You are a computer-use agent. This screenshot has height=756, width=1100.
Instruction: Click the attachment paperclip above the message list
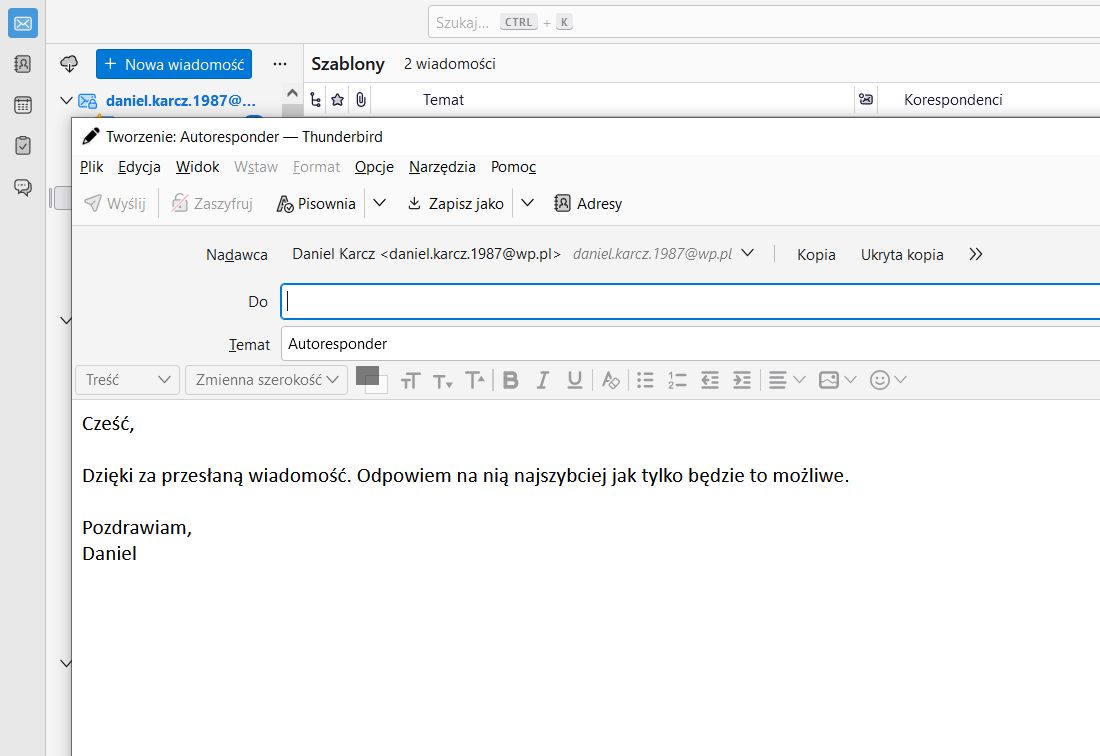point(360,99)
